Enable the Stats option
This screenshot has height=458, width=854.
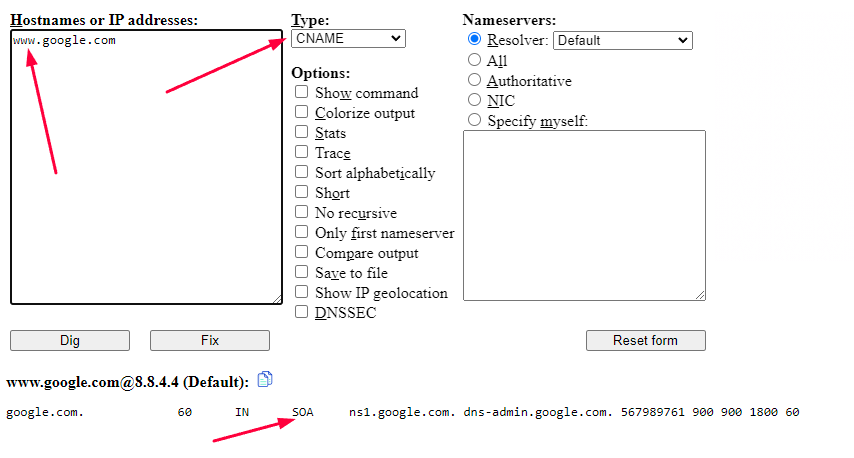[301, 132]
